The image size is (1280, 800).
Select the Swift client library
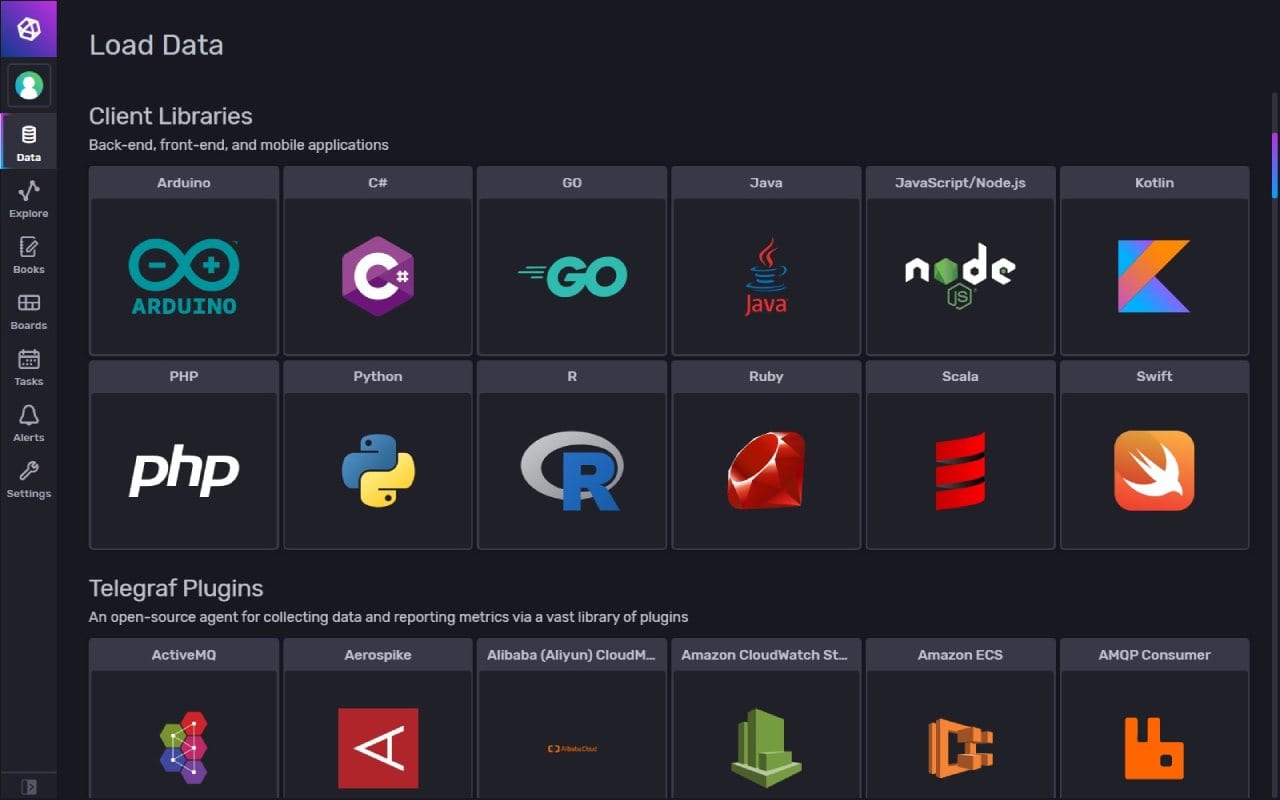pyautogui.click(x=1154, y=456)
